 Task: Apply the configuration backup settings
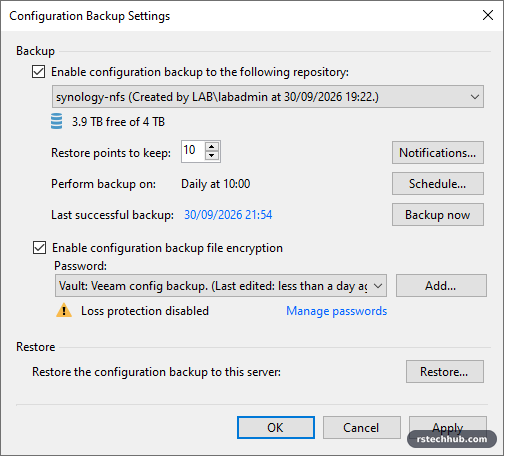coord(448,427)
